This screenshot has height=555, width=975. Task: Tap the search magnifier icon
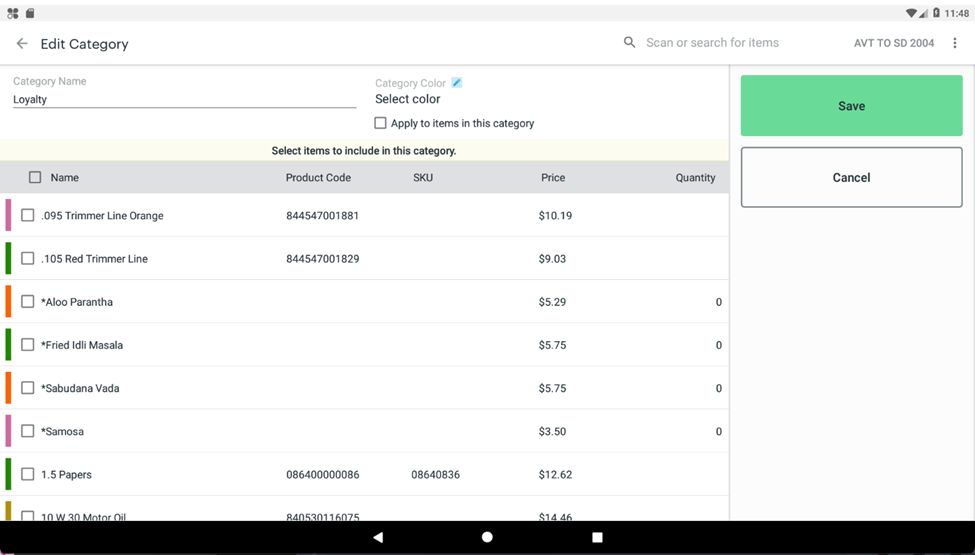click(629, 42)
